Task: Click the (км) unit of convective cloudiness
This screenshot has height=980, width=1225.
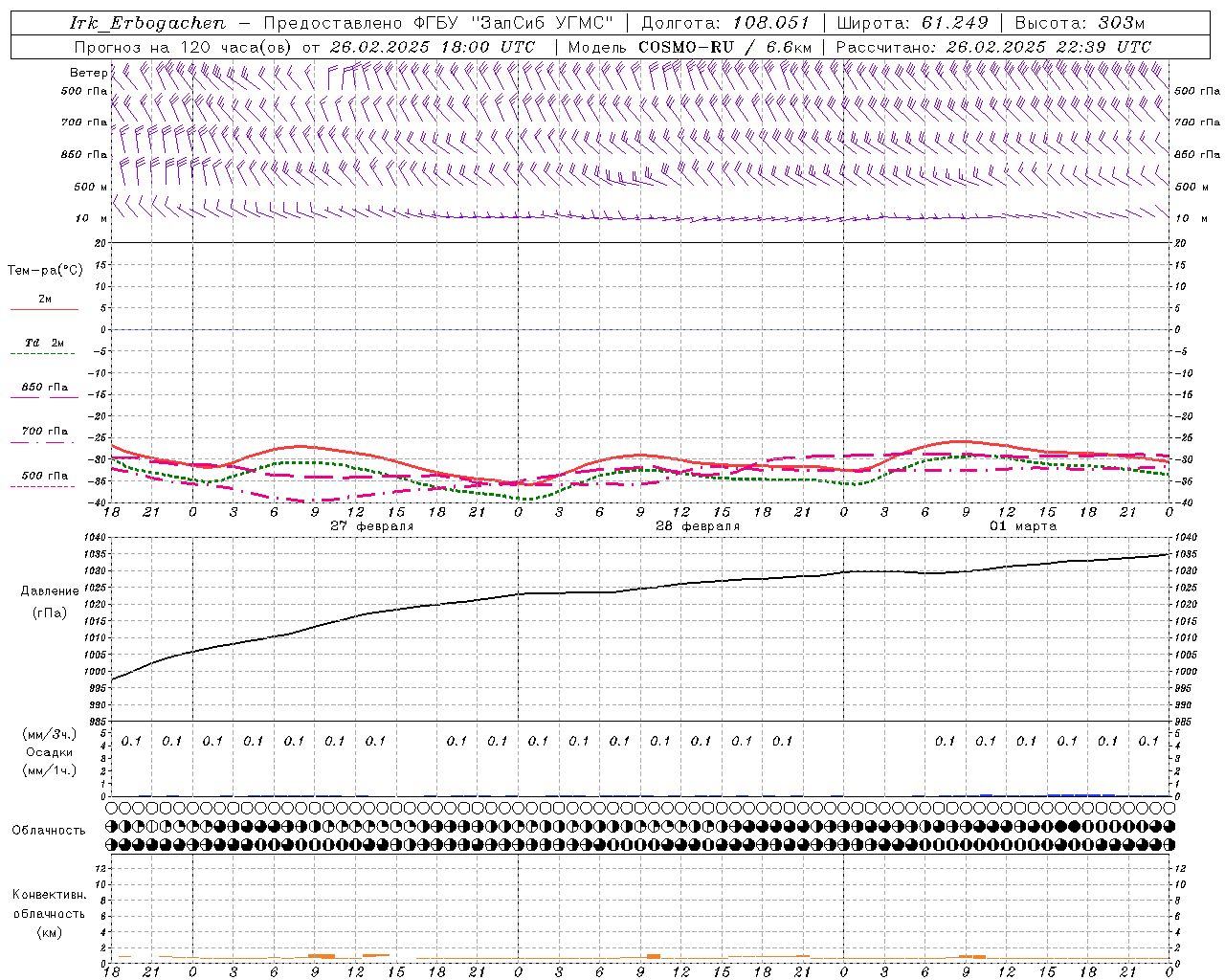Action: point(49,932)
